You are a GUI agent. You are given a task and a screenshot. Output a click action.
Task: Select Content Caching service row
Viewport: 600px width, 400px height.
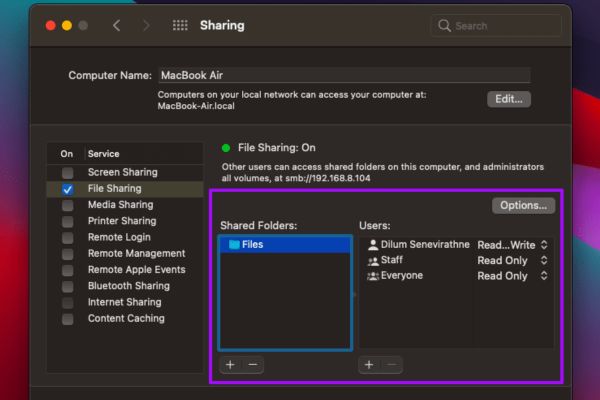pos(125,318)
